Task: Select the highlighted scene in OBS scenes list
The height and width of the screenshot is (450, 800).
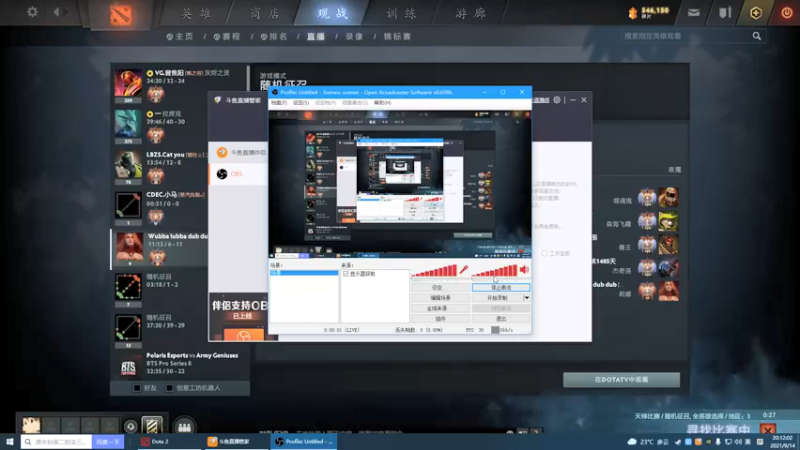Action: coord(304,273)
